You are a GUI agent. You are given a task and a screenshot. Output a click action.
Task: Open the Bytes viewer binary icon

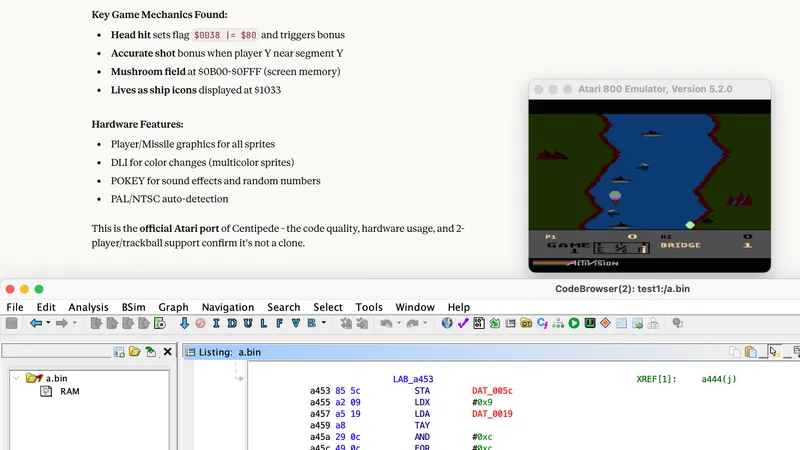coord(479,323)
